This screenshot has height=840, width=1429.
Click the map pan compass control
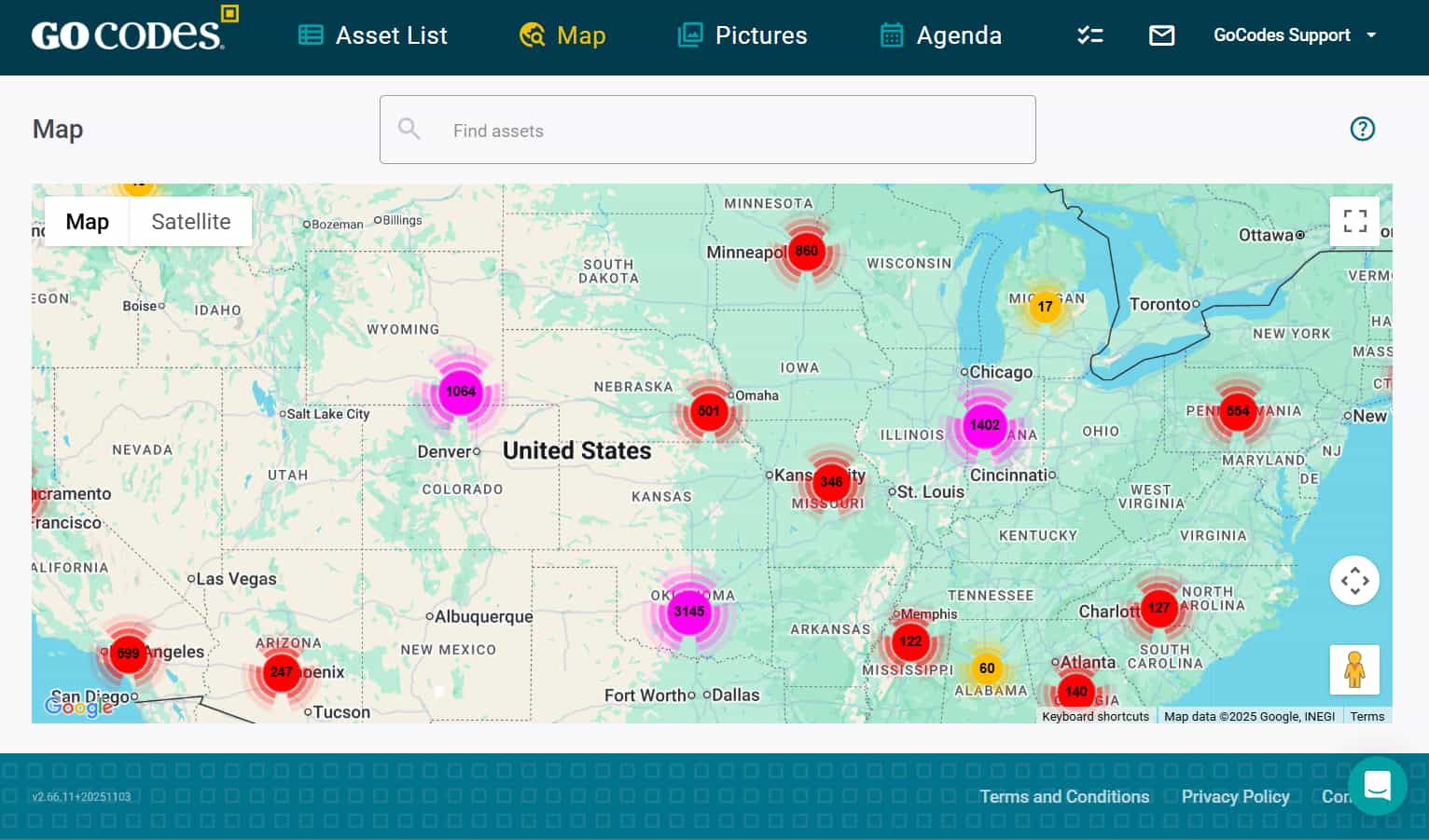click(1354, 580)
